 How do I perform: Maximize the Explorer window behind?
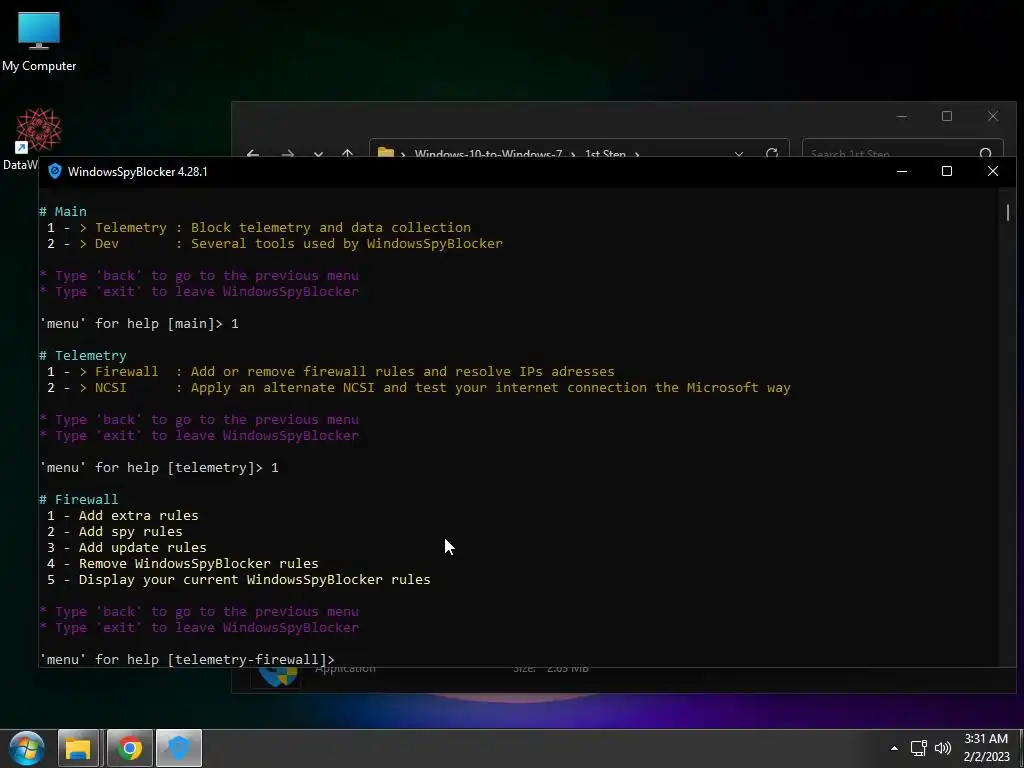pos(947,116)
